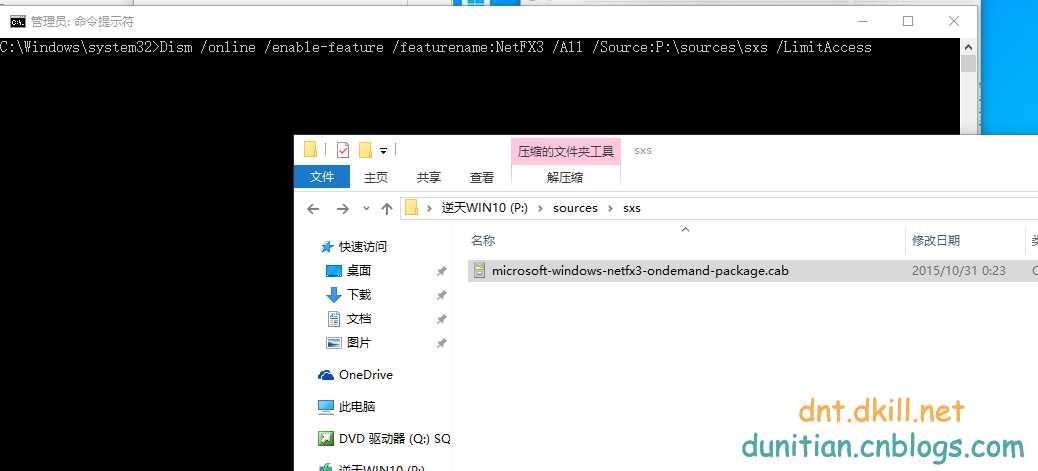Viewport: 1038px width, 471px height.
Task: Go forward with the Explorer forward arrow
Action: (342, 209)
